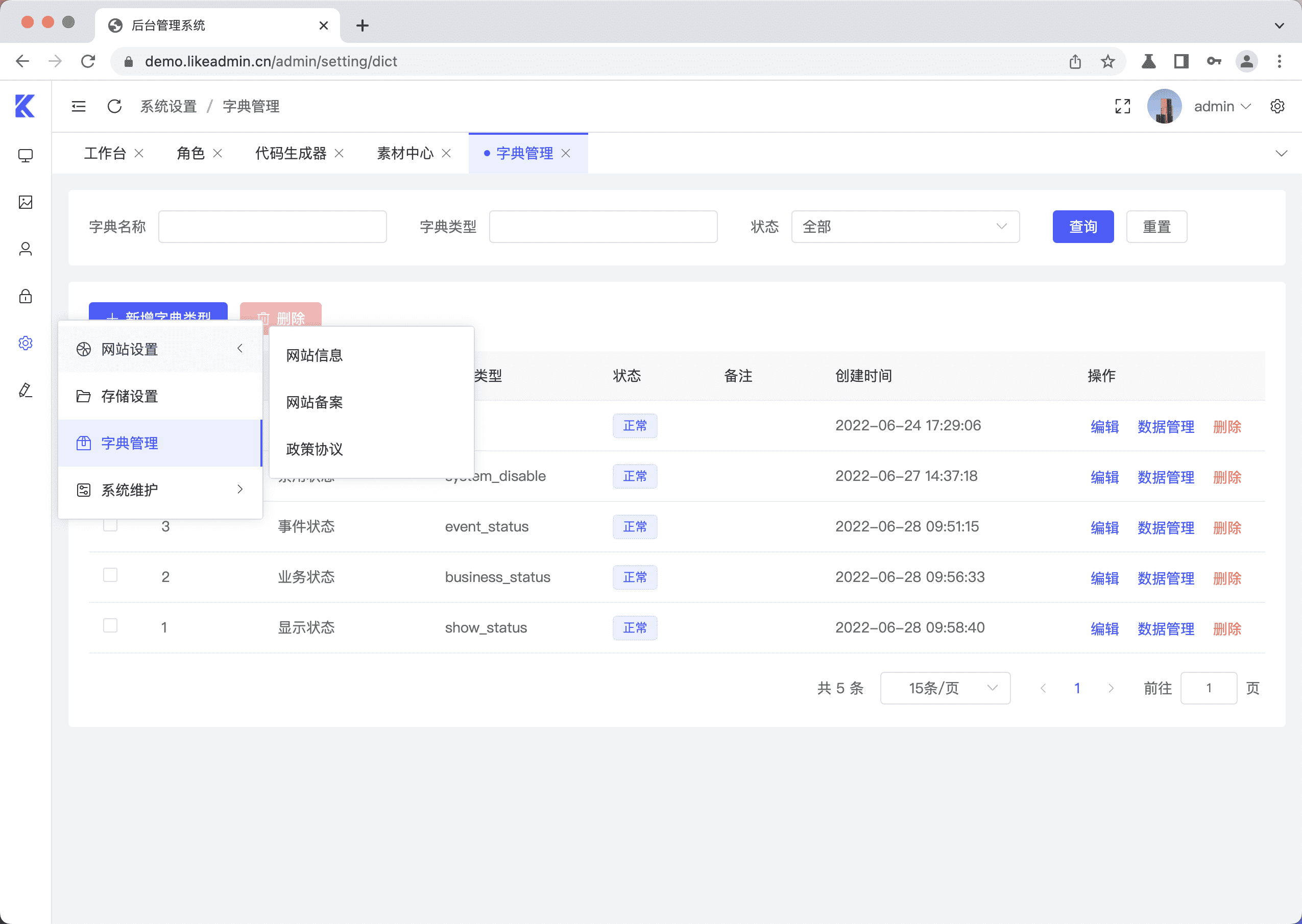Switch to the 角色 tab
The height and width of the screenshot is (924, 1302).
click(x=190, y=153)
